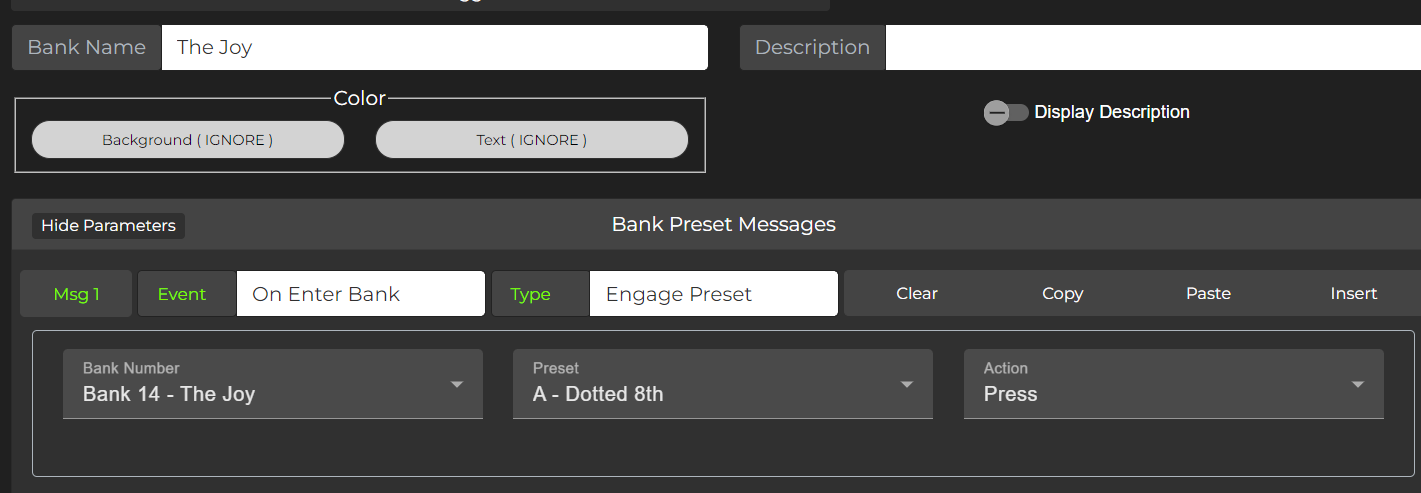
Task: Open the Background color picker
Action: coord(188,140)
